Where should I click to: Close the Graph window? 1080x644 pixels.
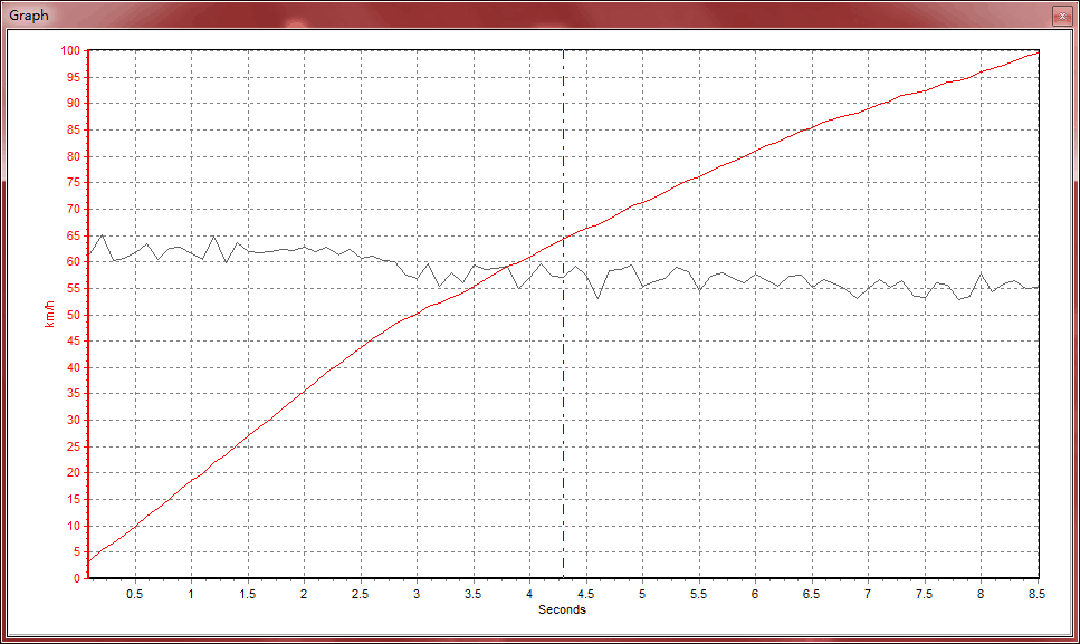pyautogui.click(x=1063, y=16)
